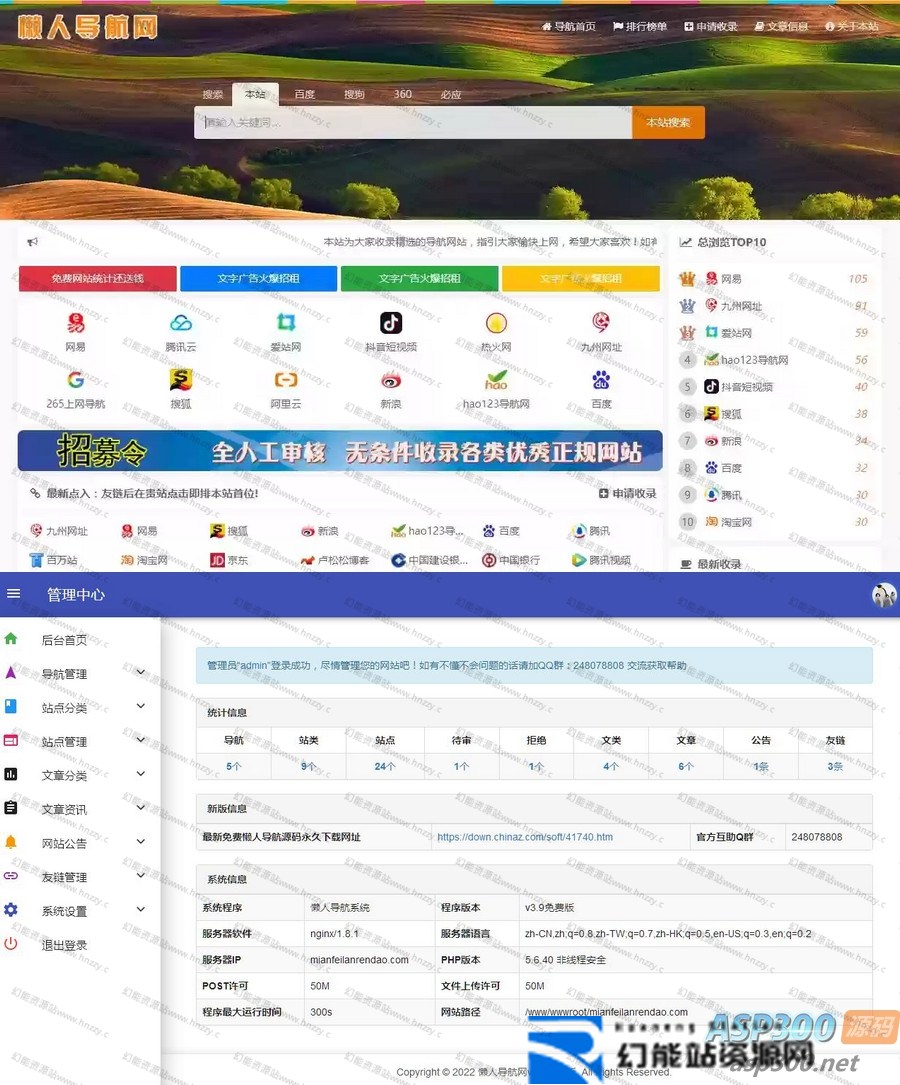Open the 腾讯云 site icon

[x=181, y=322]
